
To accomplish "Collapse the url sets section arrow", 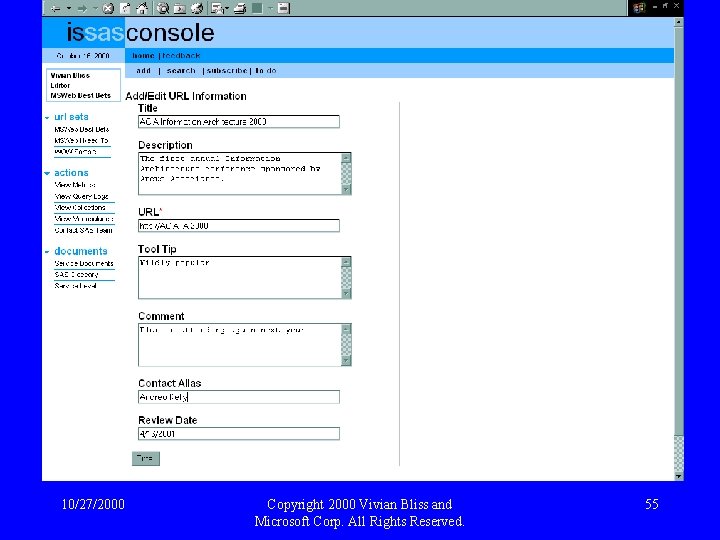I will [x=47, y=118].
